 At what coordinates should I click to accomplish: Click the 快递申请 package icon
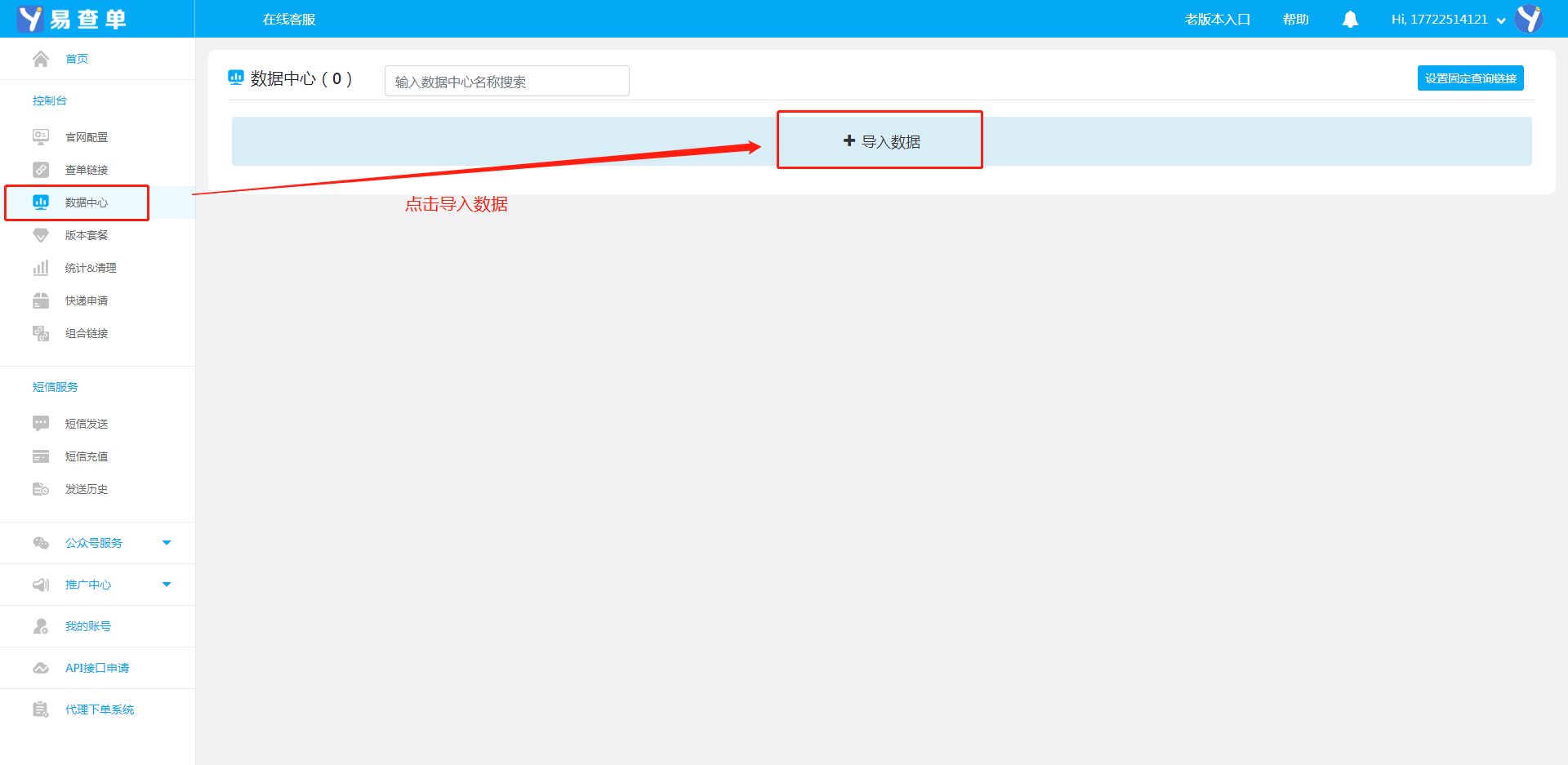click(41, 300)
